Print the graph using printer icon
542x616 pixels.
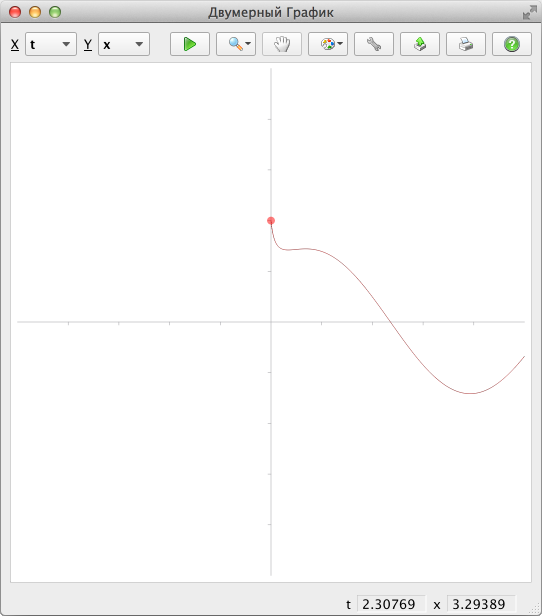pos(466,44)
